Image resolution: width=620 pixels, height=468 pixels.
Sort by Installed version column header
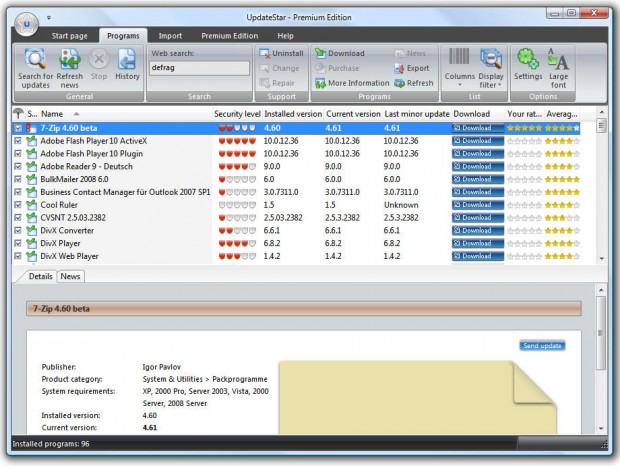coord(293,114)
